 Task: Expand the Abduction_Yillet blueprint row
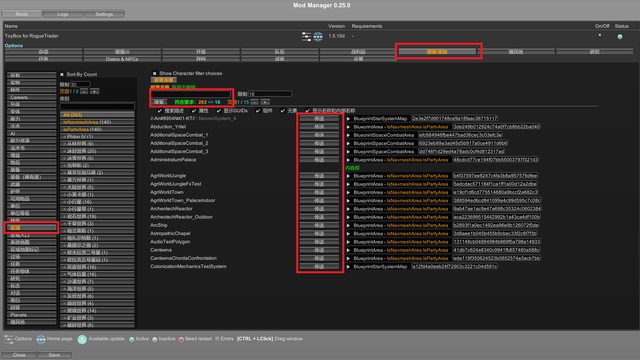[348, 127]
